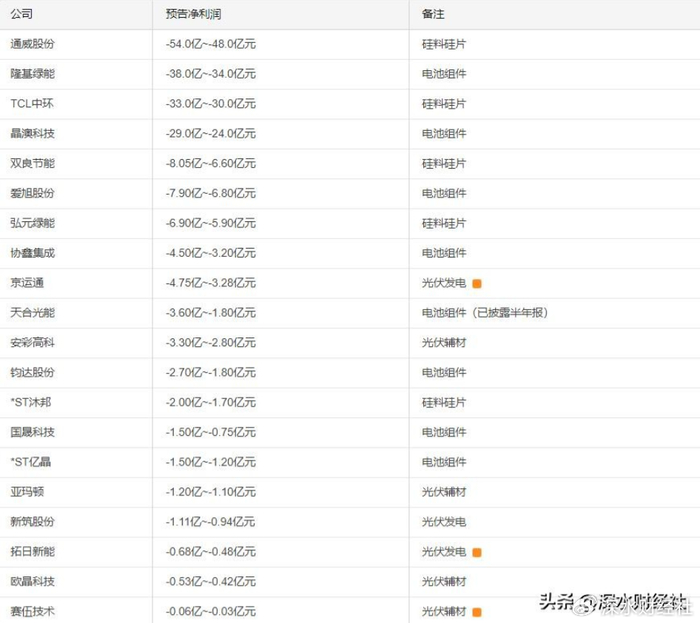Click 光伏辅材 remark in 安彩高科 row
This screenshot has width=700, height=623.
[444, 343]
